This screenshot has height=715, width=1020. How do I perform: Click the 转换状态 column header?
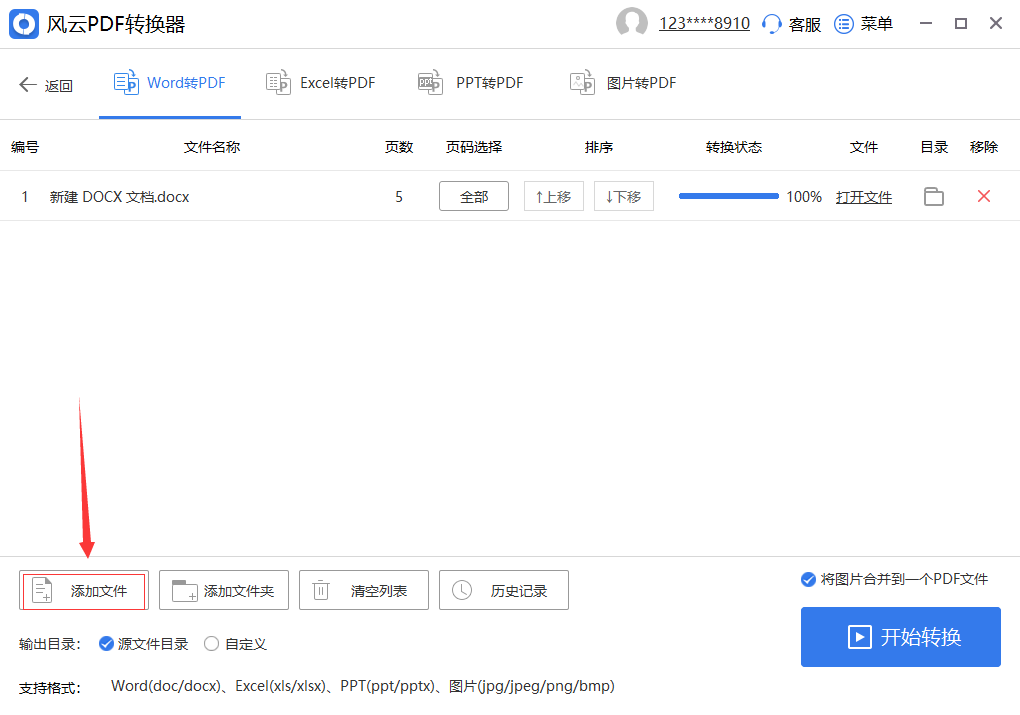pyautogui.click(x=734, y=147)
